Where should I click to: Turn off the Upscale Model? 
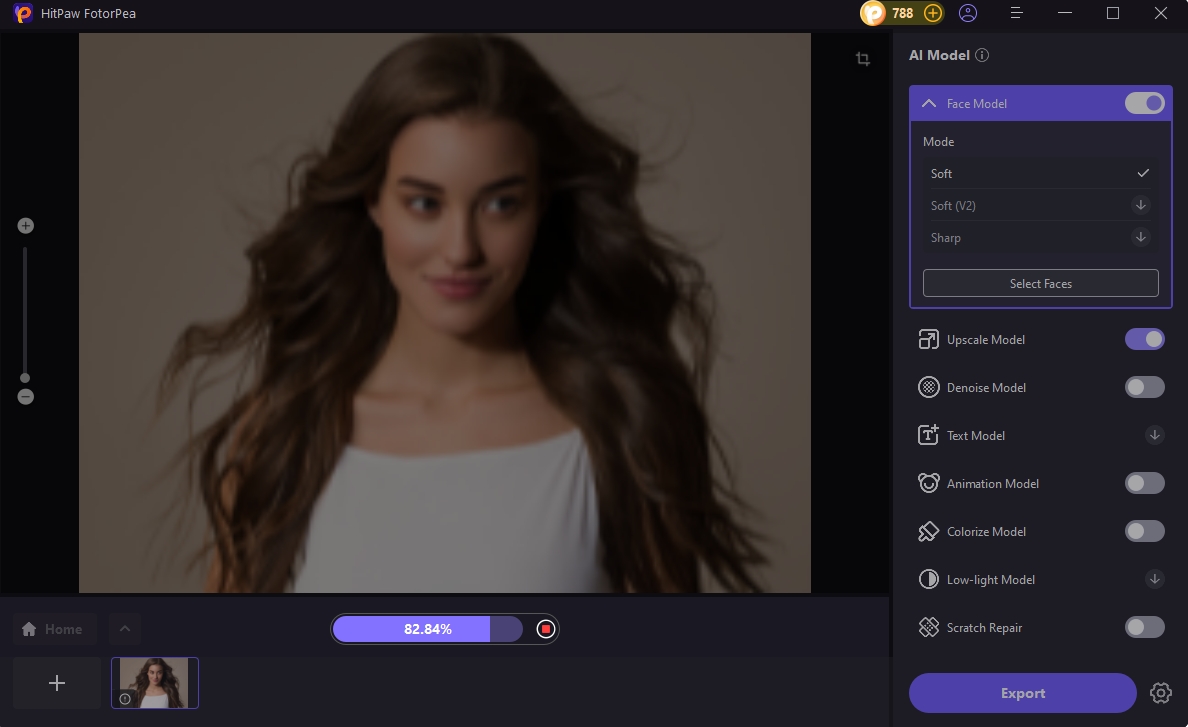[1144, 339]
